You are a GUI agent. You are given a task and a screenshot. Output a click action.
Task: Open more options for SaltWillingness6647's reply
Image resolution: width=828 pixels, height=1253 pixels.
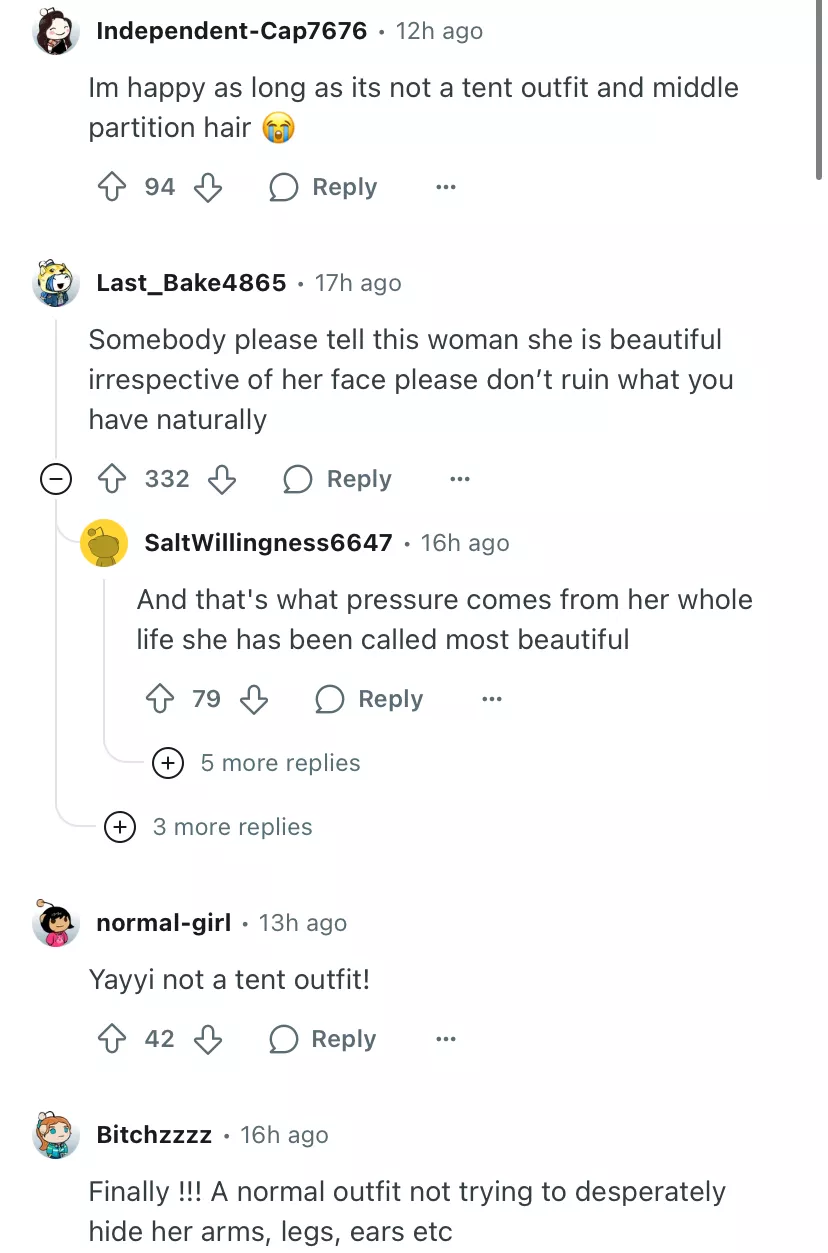492,699
